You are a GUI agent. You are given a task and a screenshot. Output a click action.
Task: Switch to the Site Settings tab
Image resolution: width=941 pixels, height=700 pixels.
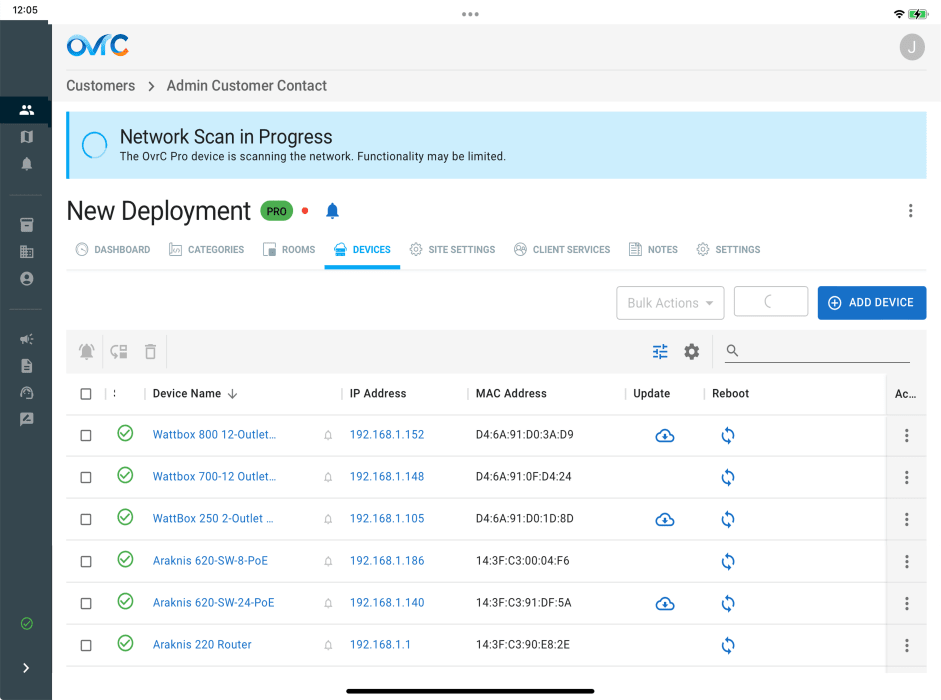coord(452,249)
